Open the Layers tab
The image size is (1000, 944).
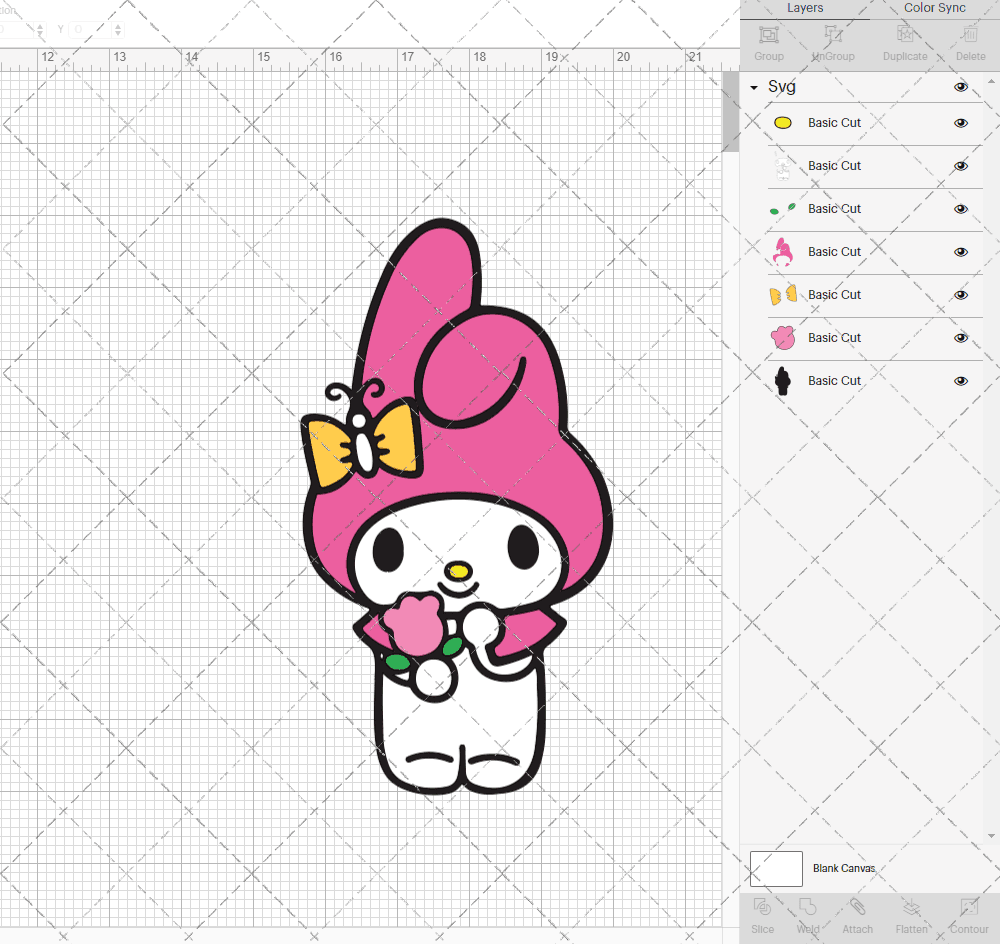point(805,8)
